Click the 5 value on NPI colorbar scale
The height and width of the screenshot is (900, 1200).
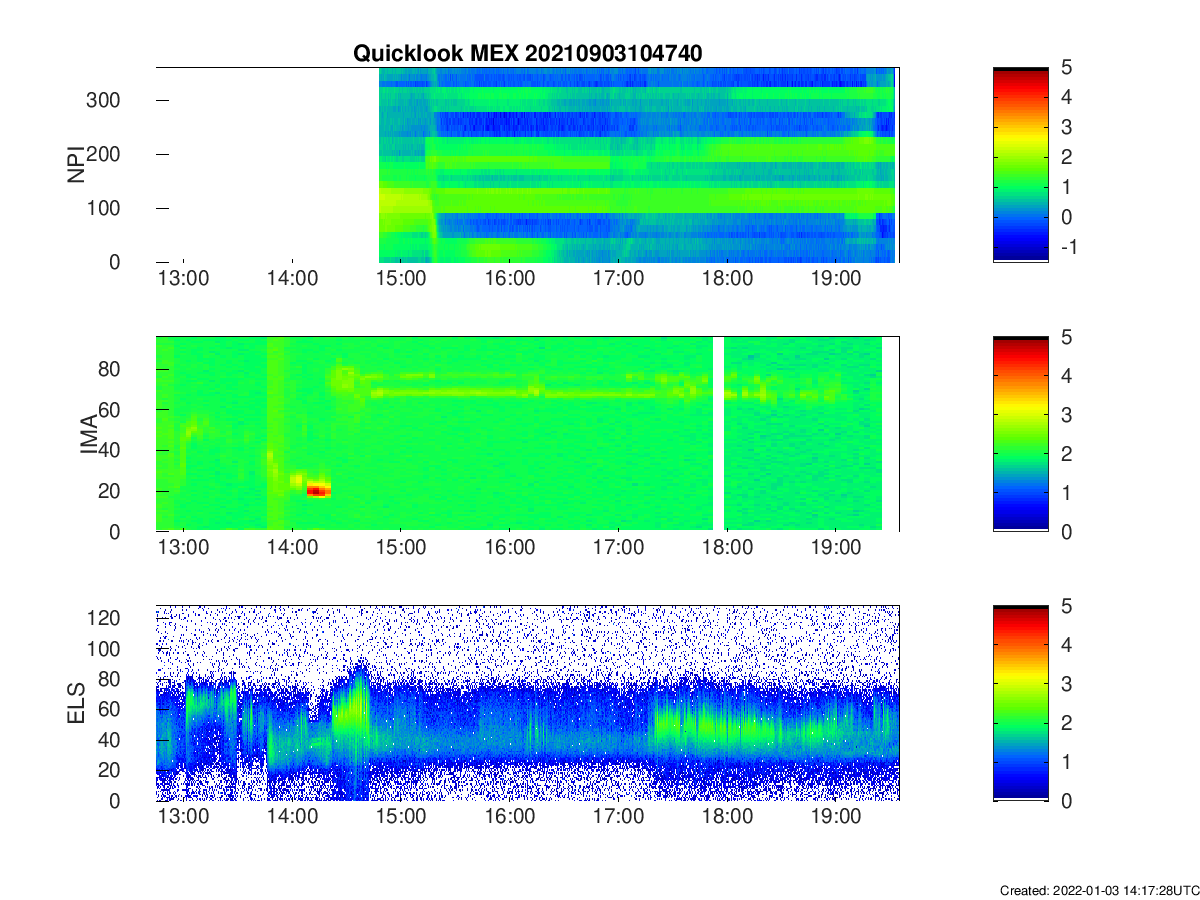tap(1066, 68)
